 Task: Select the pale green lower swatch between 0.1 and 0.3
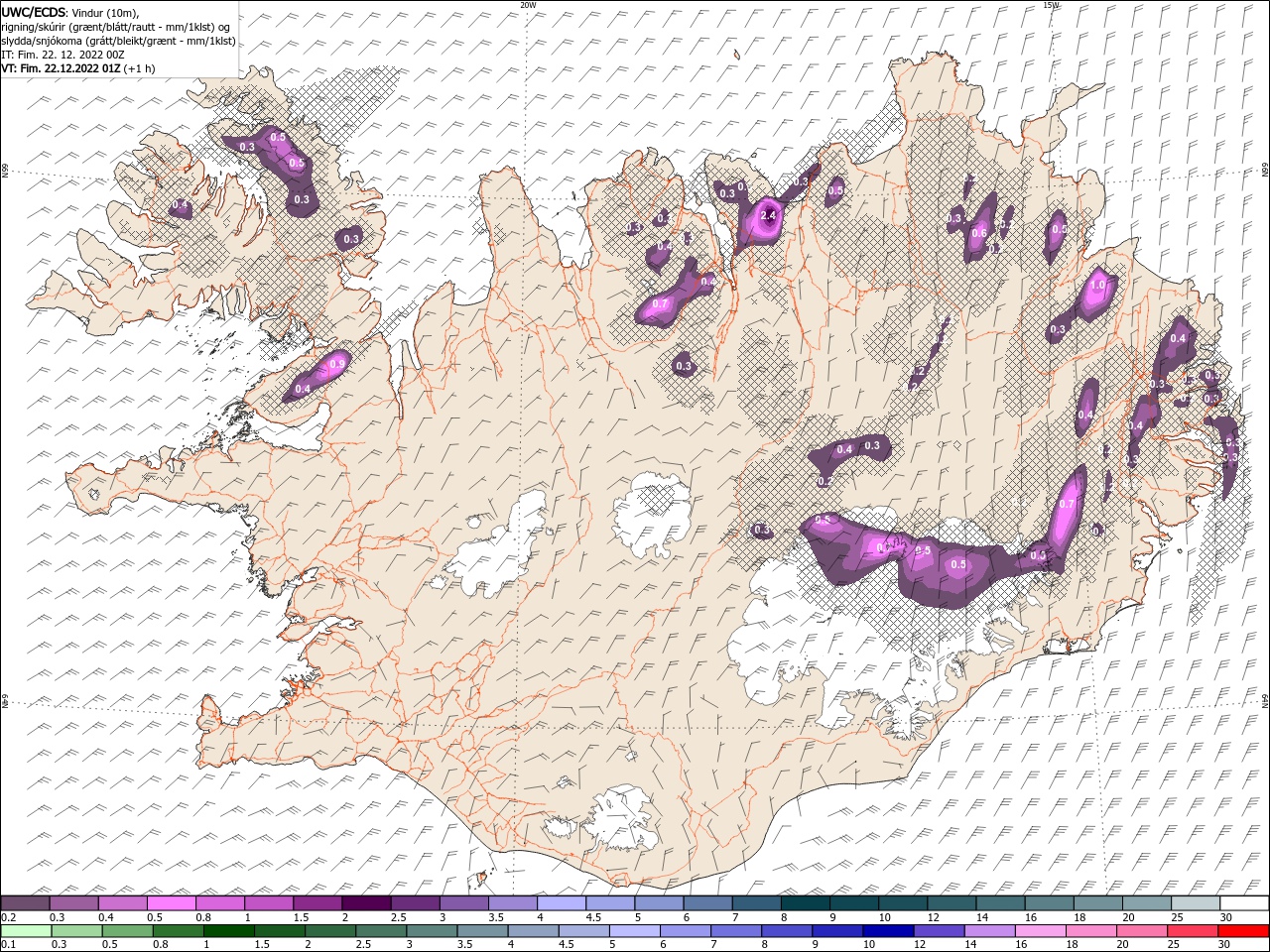coord(26,931)
